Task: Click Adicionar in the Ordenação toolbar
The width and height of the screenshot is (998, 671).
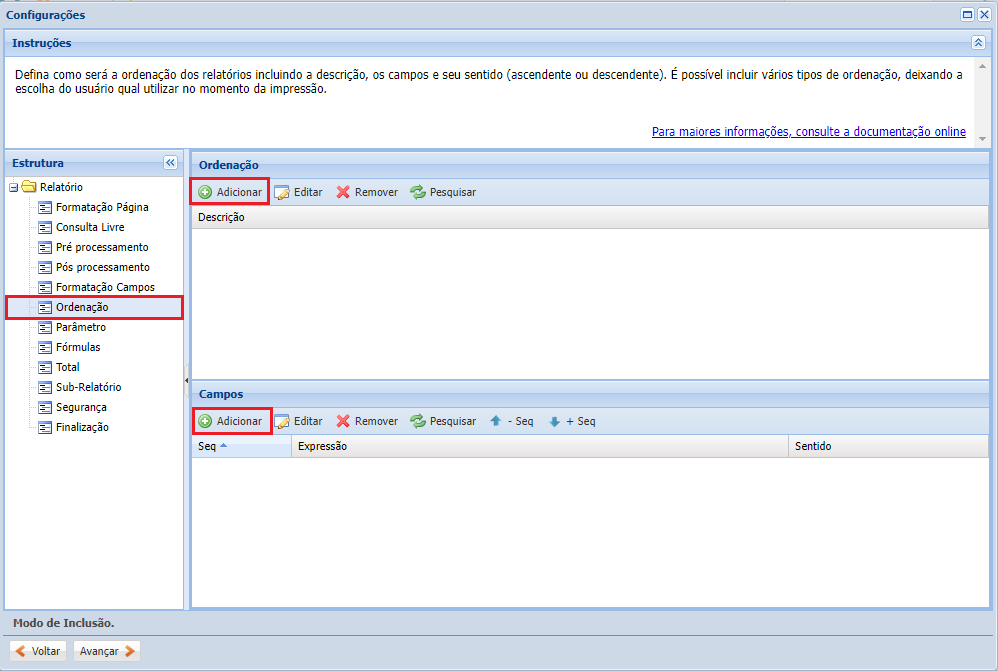Action: point(231,192)
